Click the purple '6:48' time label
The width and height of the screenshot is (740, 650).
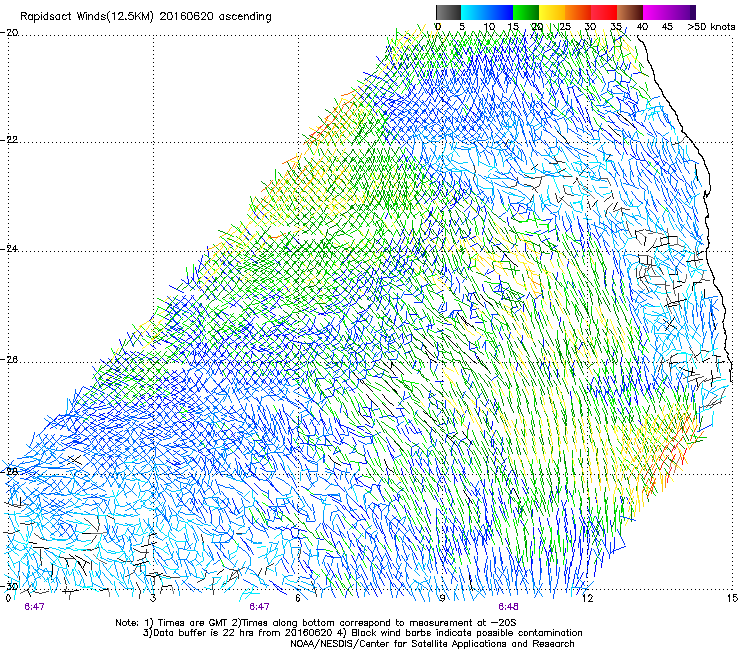coord(508,607)
